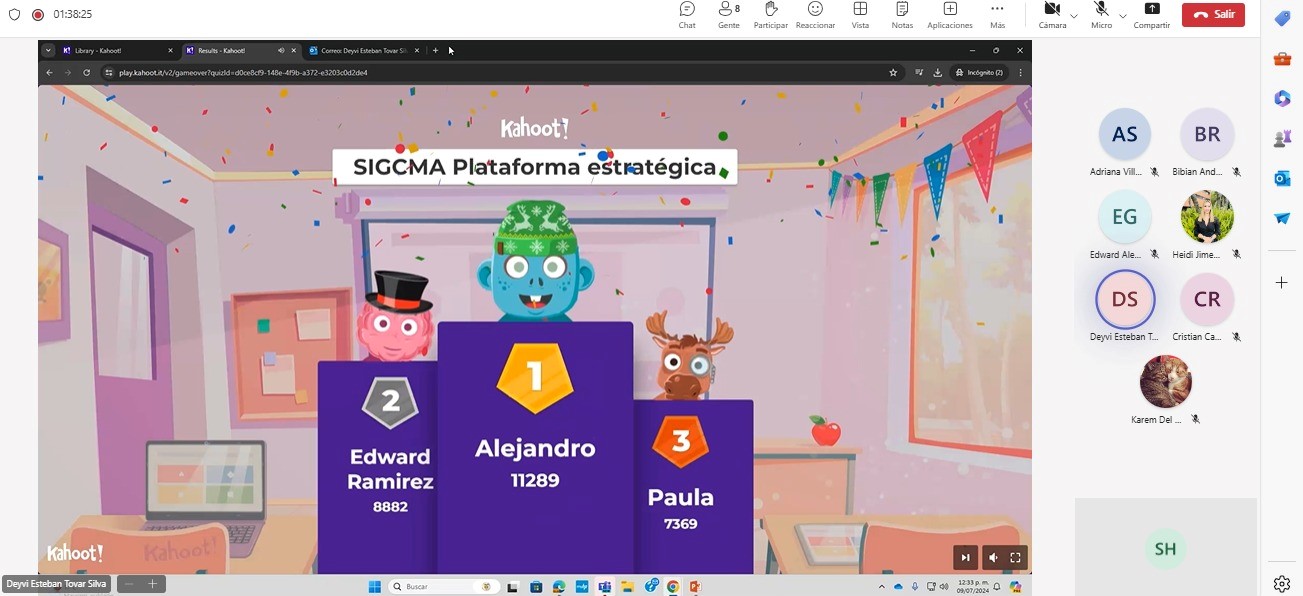1303x596 pixels.
Task: Open the Chrome three-dot menu
Action: point(1020,72)
